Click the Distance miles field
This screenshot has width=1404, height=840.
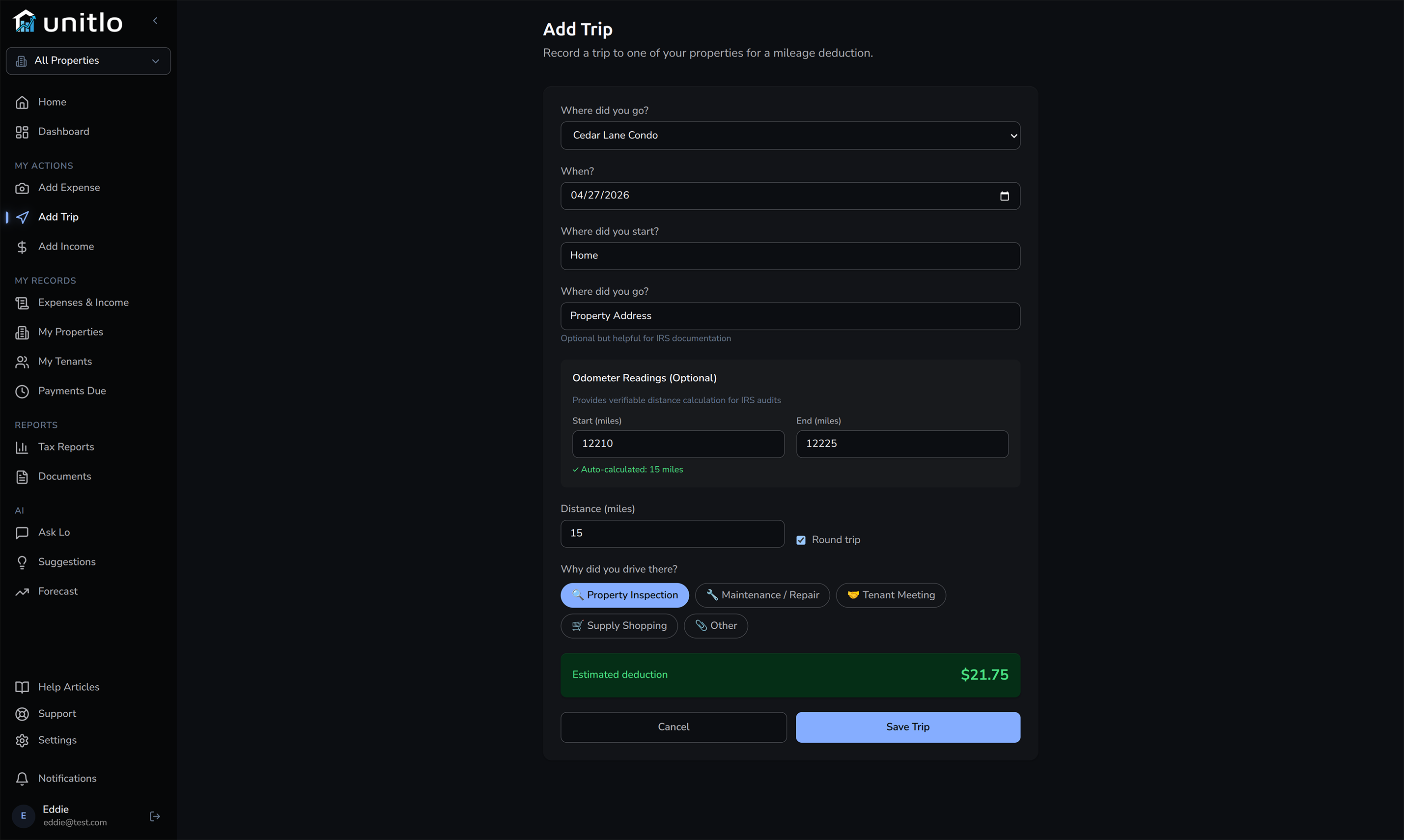673,533
